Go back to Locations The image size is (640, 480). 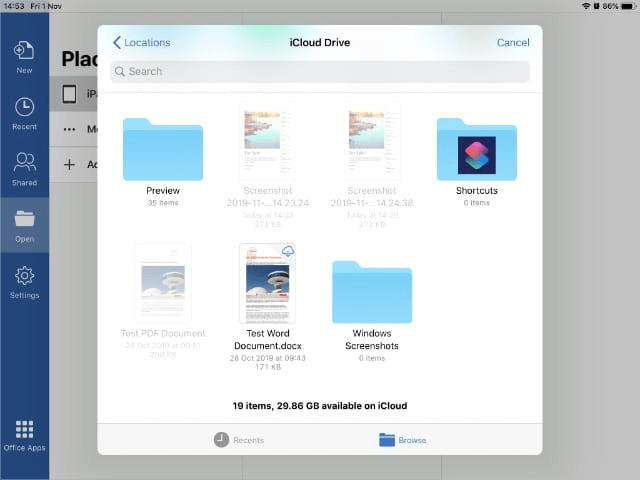point(142,42)
